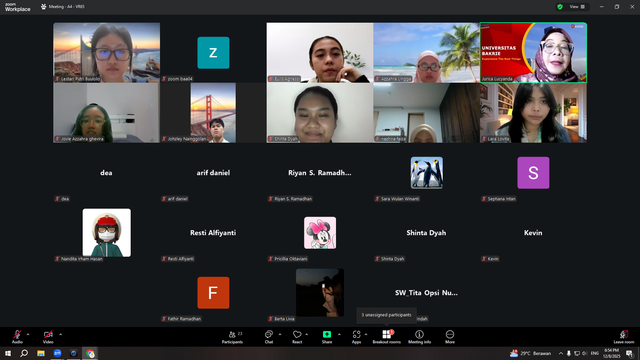
Task: Open Breakout rooms
Action: 387,337
